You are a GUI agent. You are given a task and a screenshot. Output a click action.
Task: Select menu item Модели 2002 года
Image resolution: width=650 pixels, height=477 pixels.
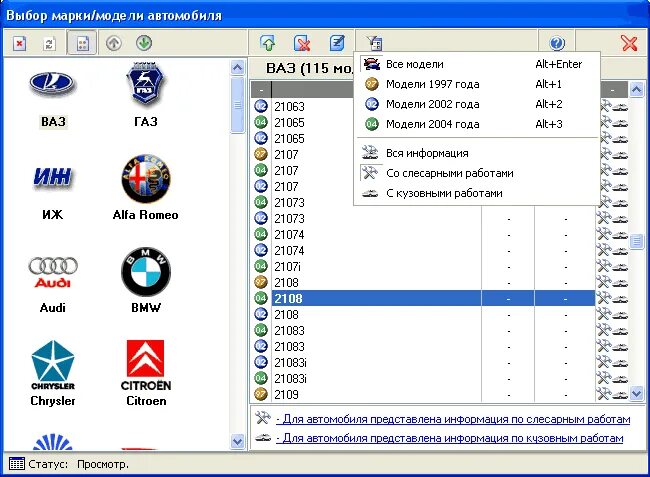[477, 104]
